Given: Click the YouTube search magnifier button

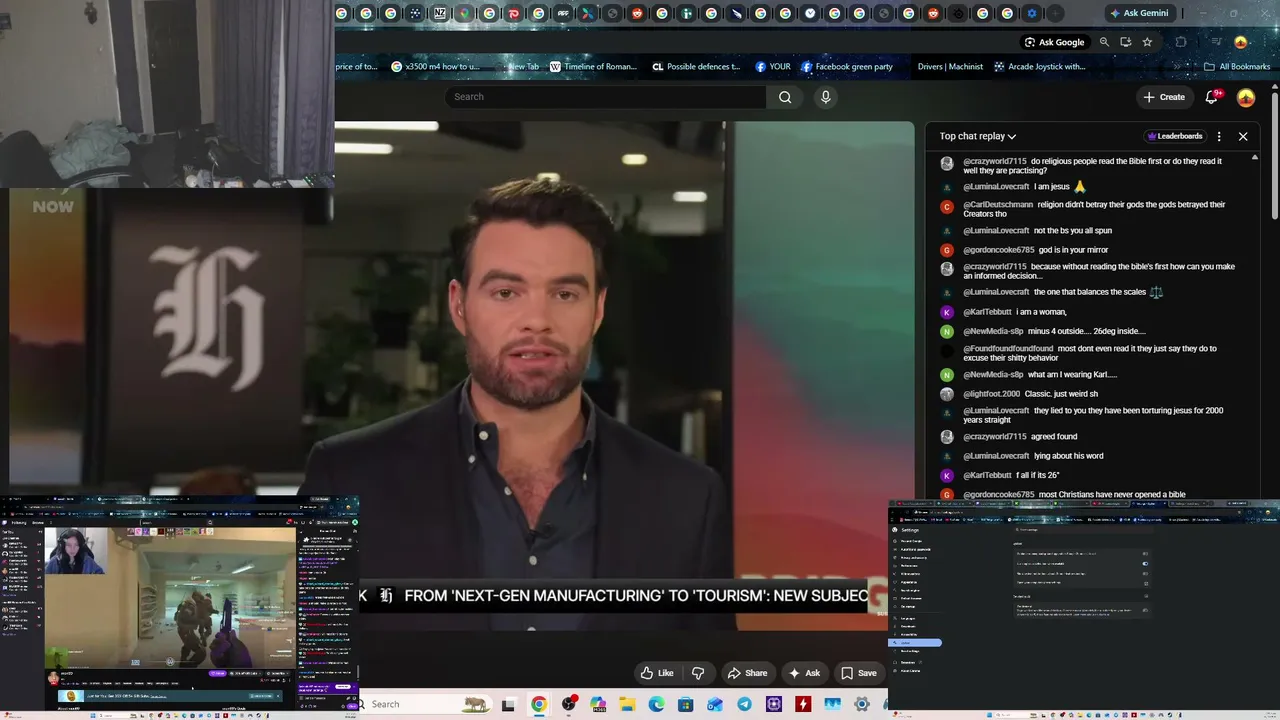Looking at the screenshot, I should click(x=785, y=97).
